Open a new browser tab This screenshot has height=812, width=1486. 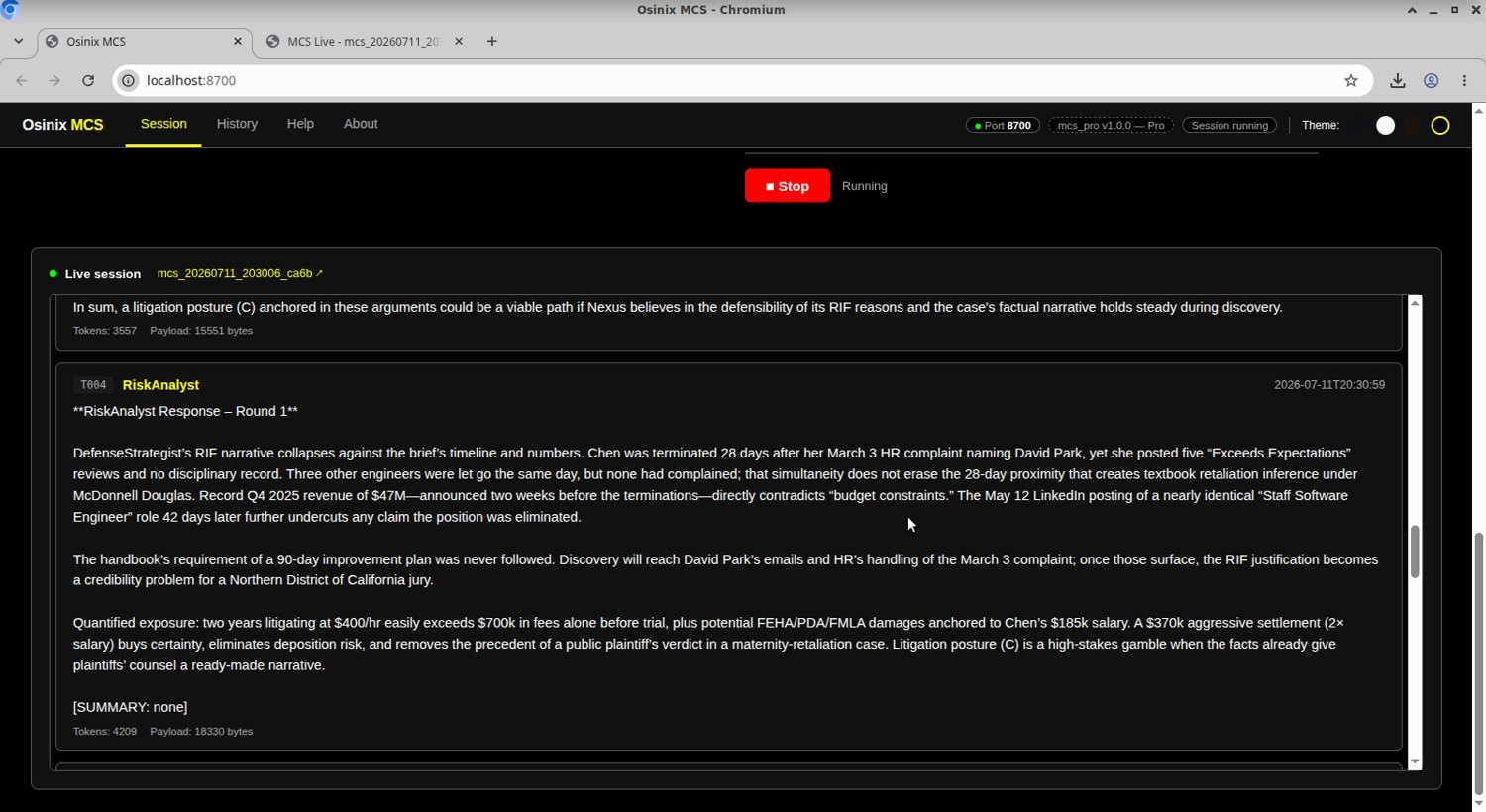click(x=492, y=42)
